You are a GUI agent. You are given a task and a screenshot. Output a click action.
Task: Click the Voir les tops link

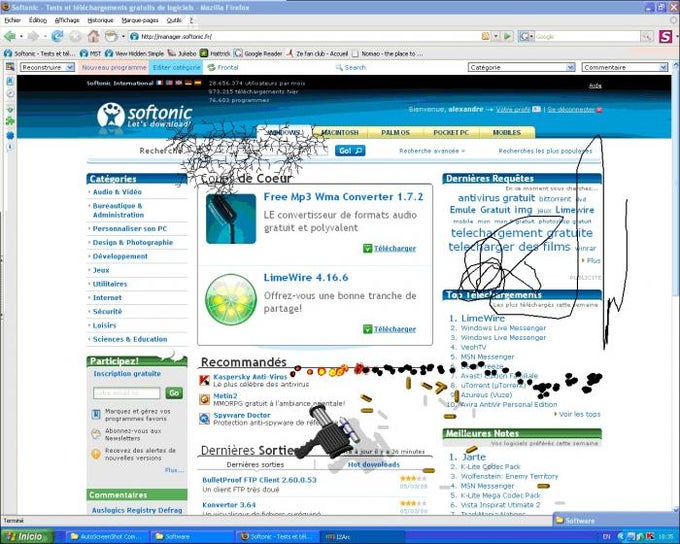[579, 414]
